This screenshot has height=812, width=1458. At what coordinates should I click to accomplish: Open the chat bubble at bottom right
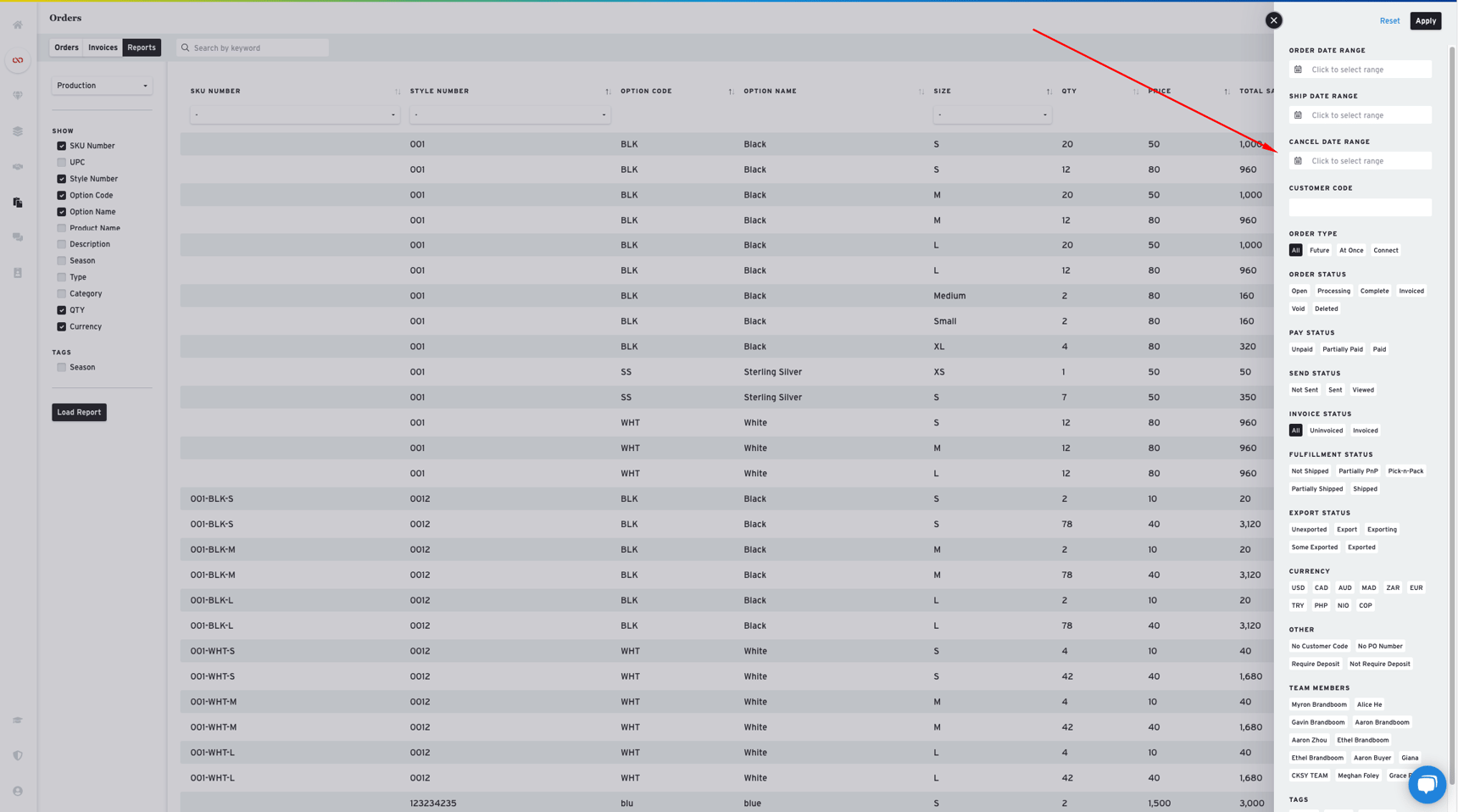point(1427,785)
